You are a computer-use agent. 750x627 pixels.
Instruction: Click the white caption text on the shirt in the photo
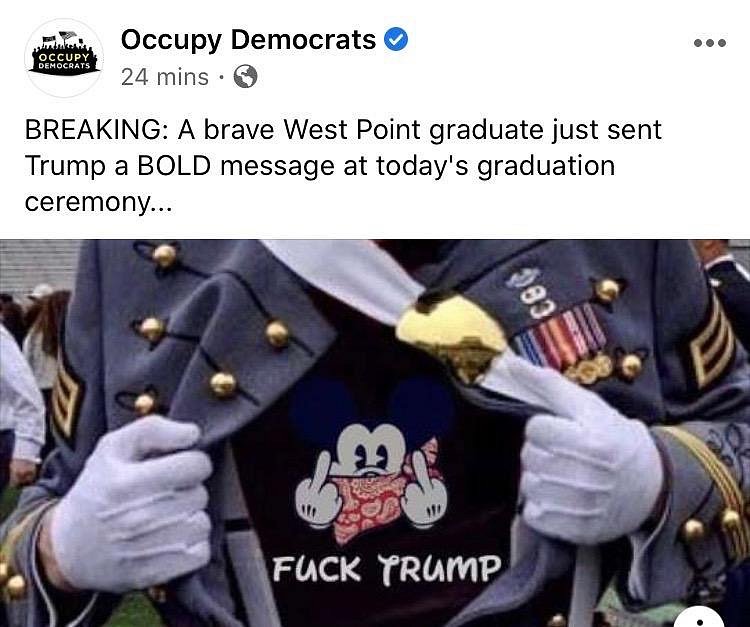click(x=386, y=569)
